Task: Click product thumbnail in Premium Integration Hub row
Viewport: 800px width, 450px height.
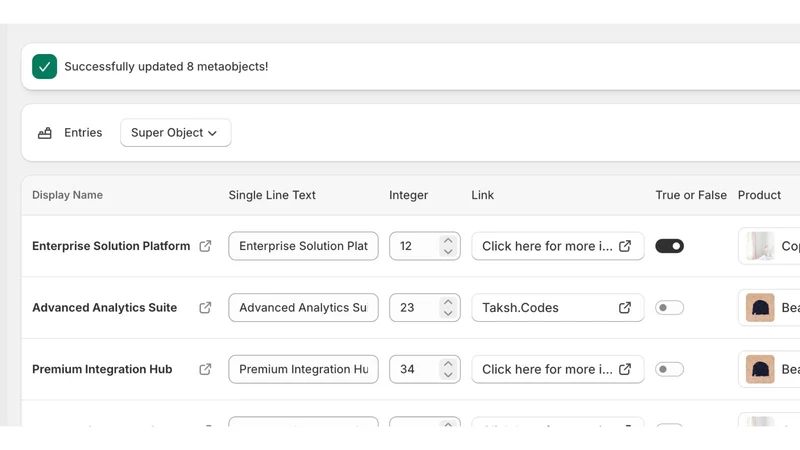Action: click(x=760, y=369)
